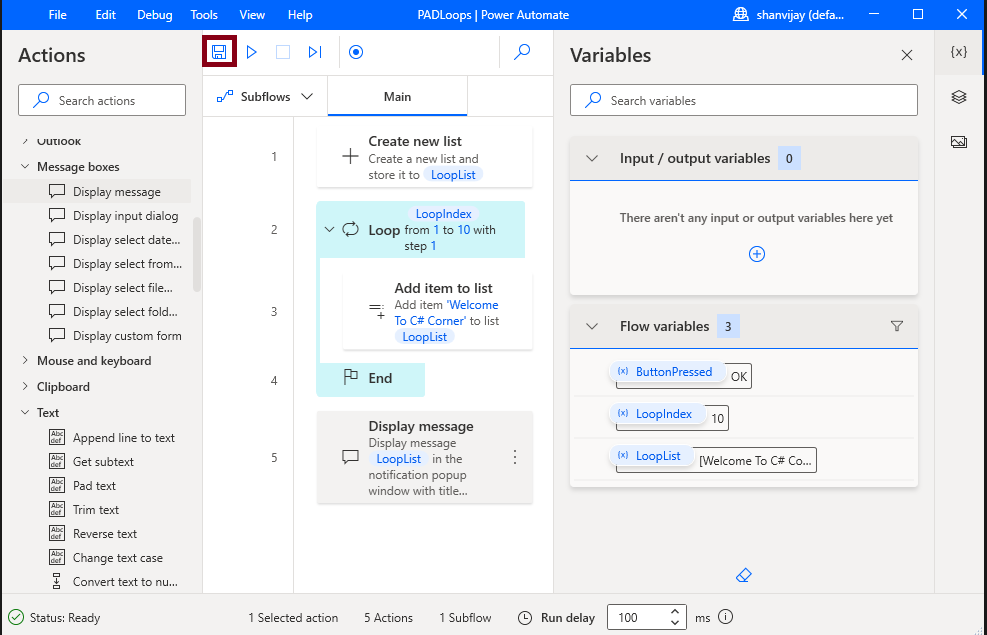Click Display message speech bubble icon in flow
This screenshot has height=635, width=987.
(350, 457)
